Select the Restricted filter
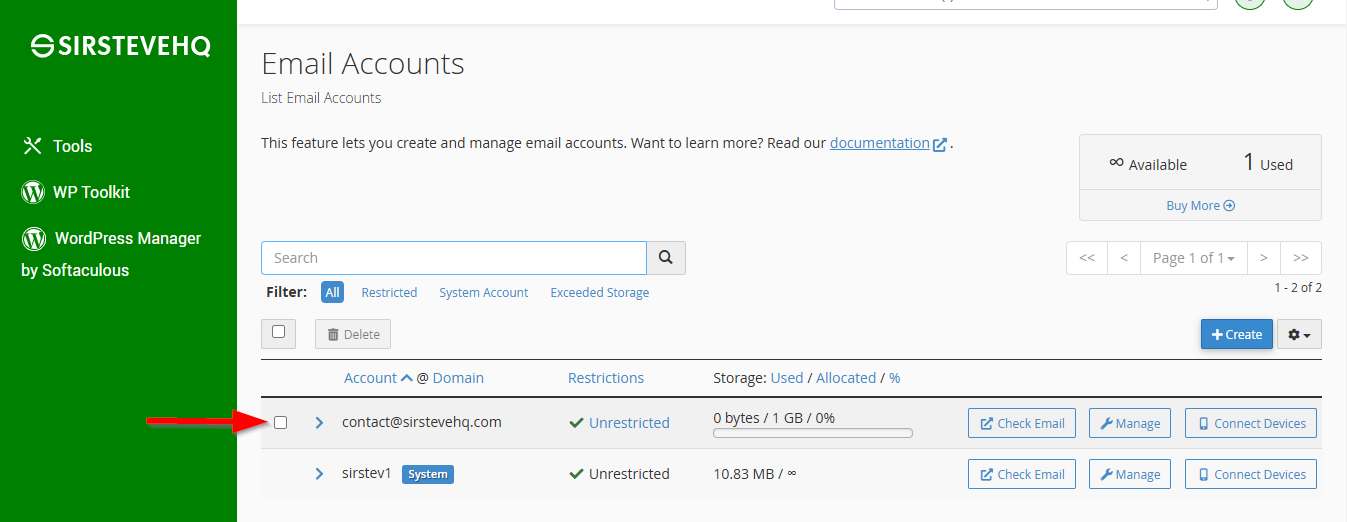The width and height of the screenshot is (1347, 522). [x=389, y=293]
